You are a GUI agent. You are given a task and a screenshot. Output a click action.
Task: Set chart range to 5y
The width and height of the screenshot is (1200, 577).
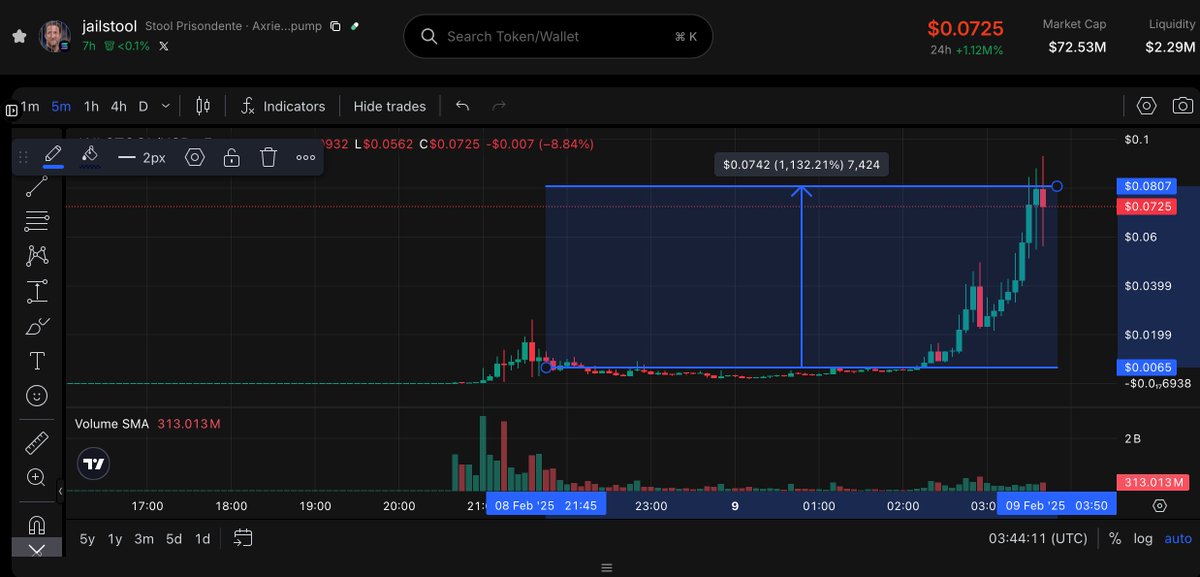87,539
